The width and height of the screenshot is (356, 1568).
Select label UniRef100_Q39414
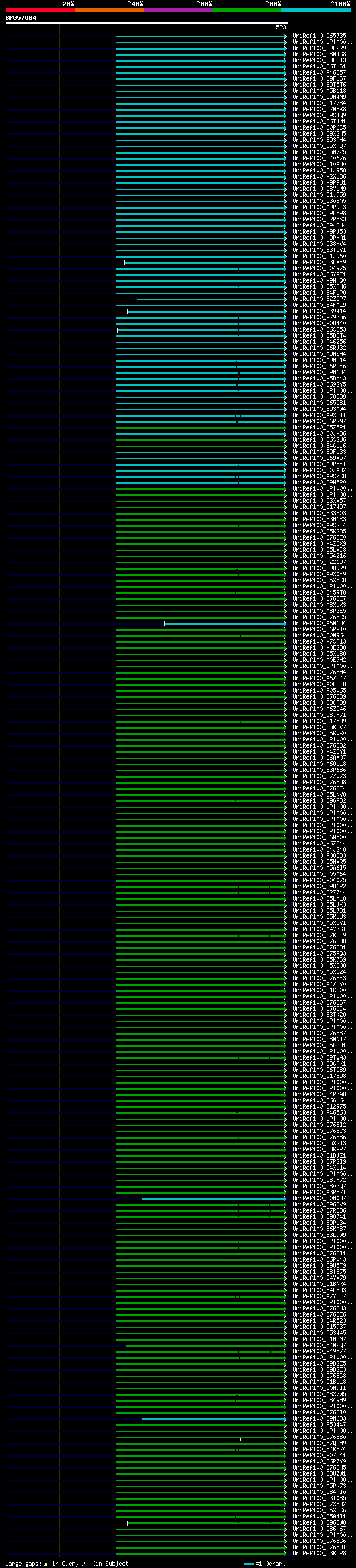click(319, 311)
